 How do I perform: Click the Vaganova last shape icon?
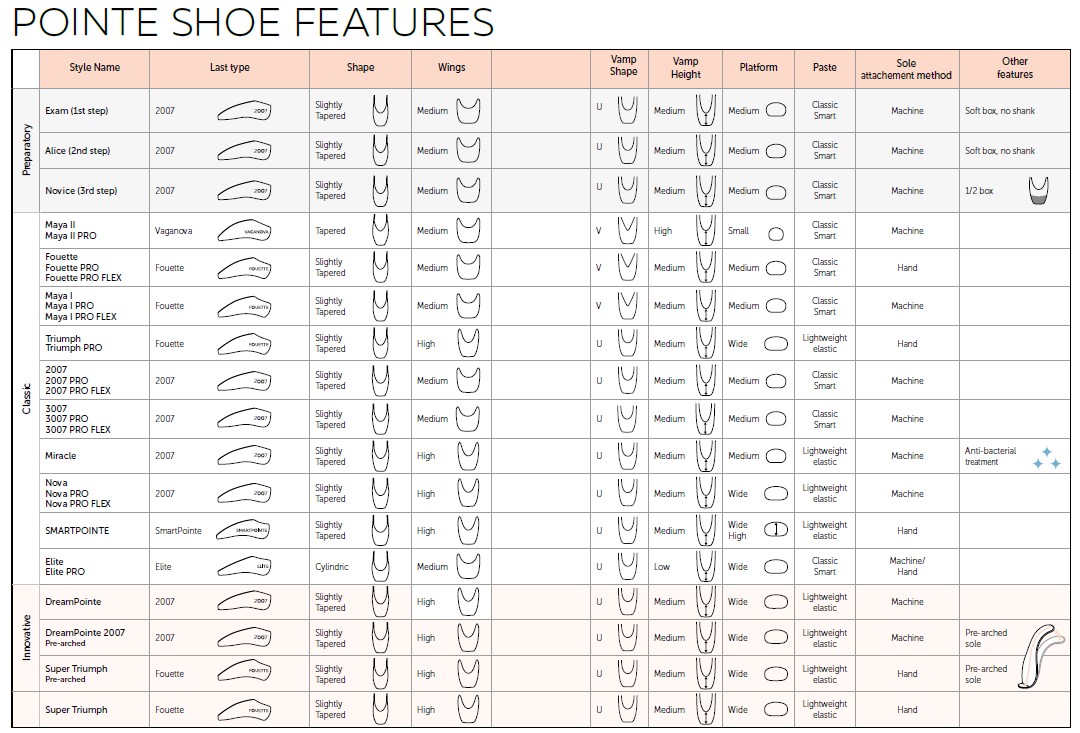click(x=244, y=230)
